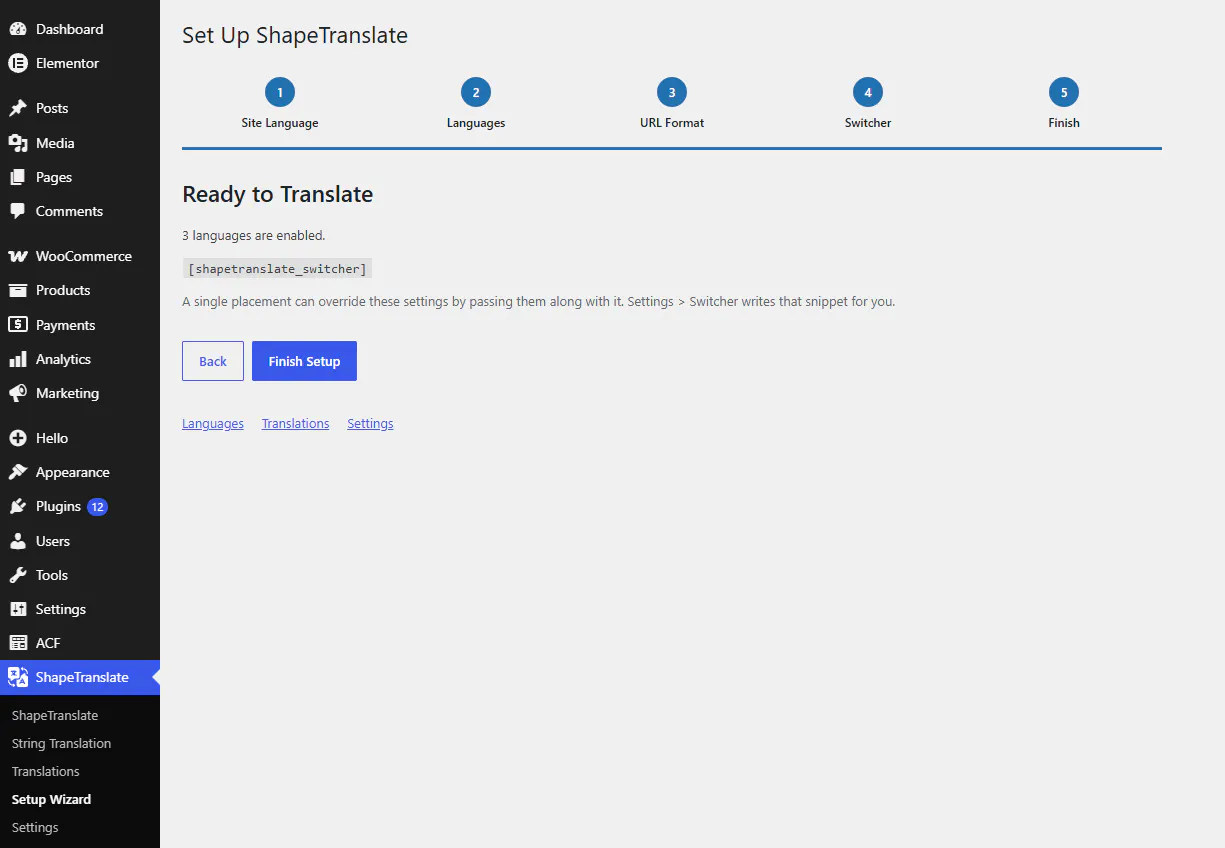The height and width of the screenshot is (848, 1225).
Task: Click the Users person icon
Action: [x=18, y=541]
